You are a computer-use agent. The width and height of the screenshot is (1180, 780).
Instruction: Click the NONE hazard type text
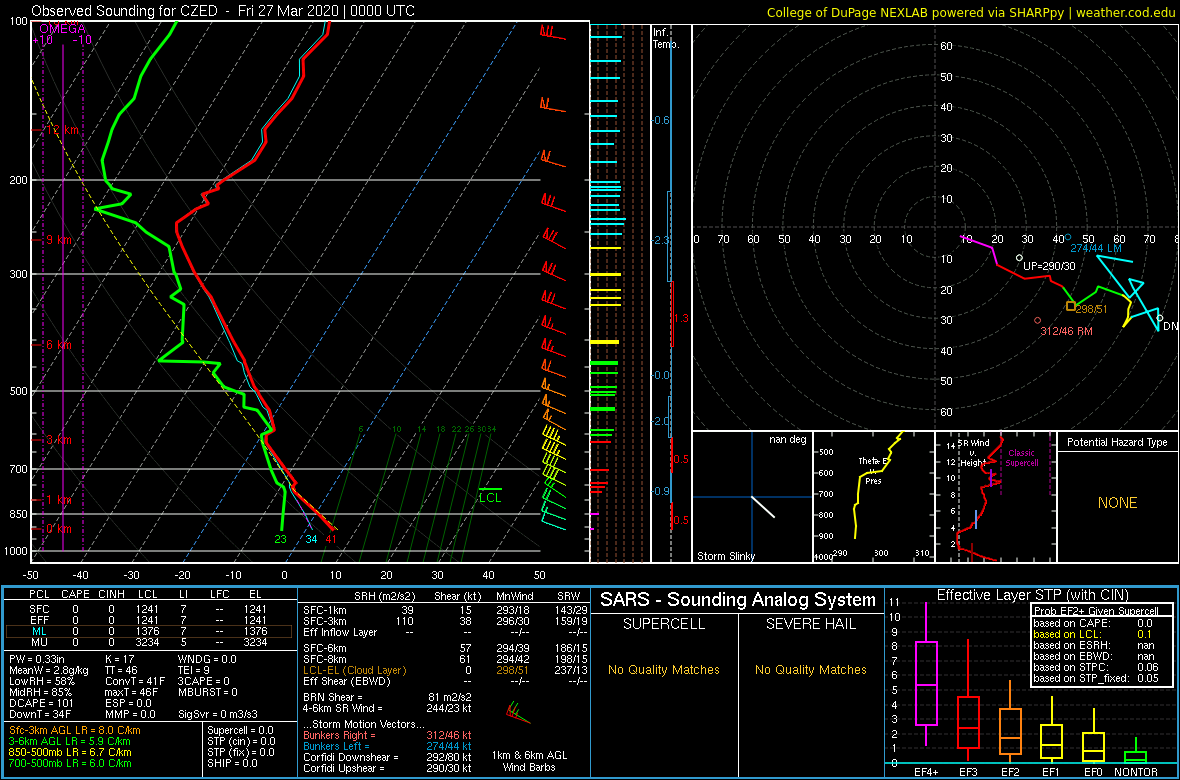1117,503
